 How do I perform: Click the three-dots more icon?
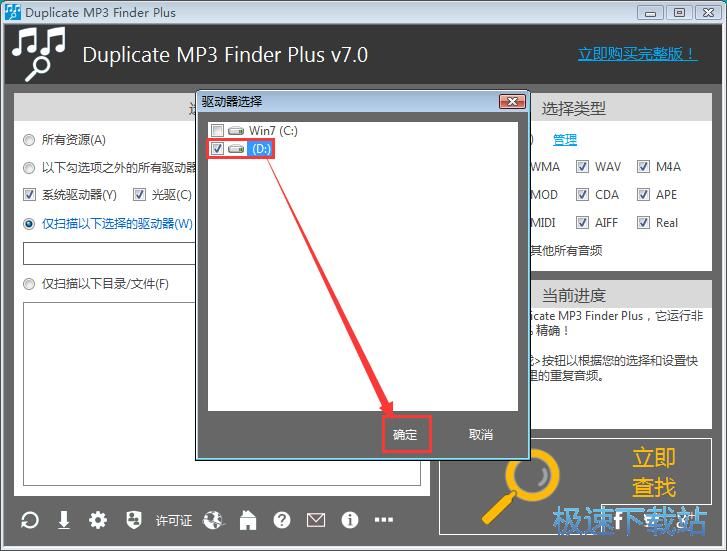click(383, 519)
